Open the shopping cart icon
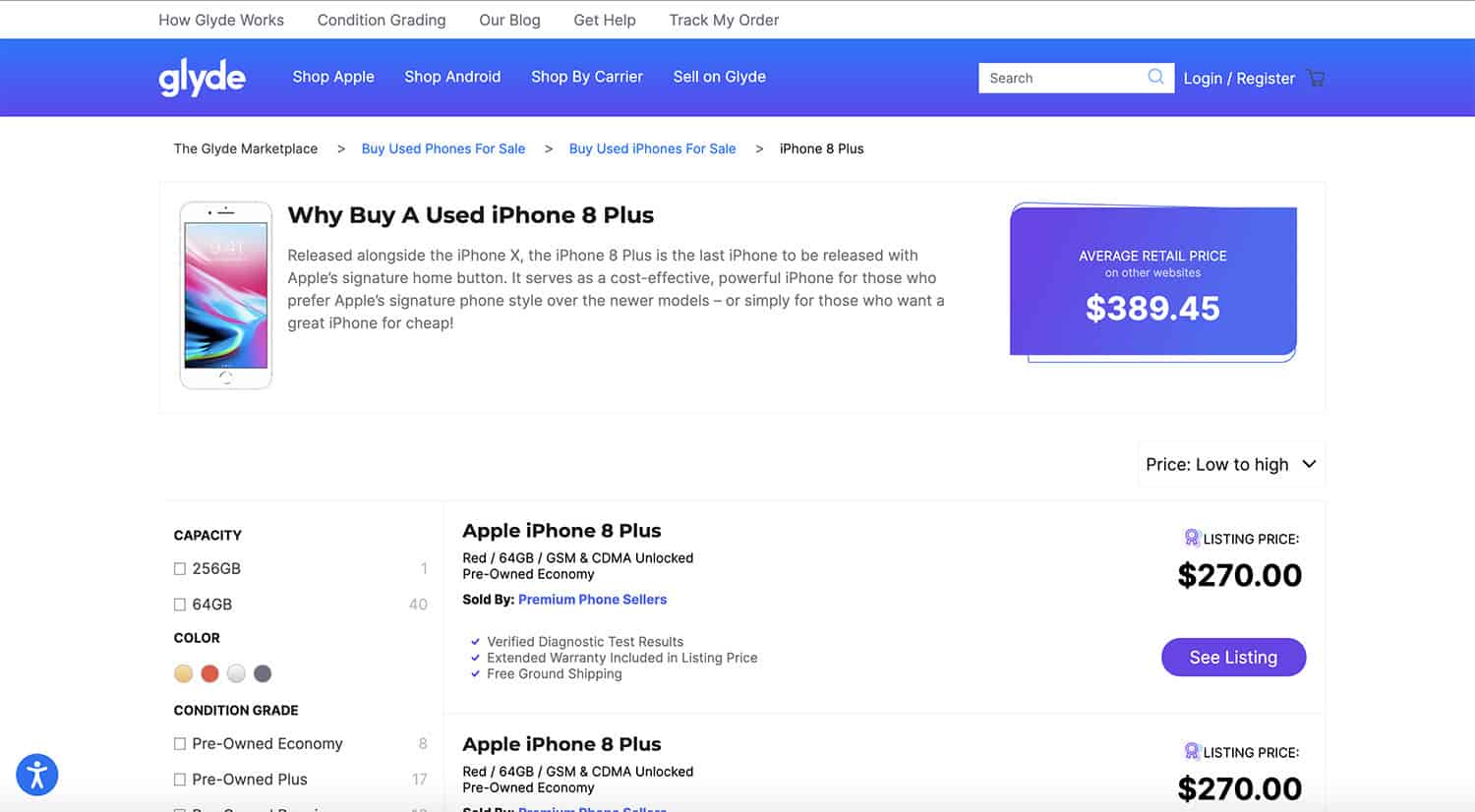This screenshot has height=812, width=1475. 1316,78
